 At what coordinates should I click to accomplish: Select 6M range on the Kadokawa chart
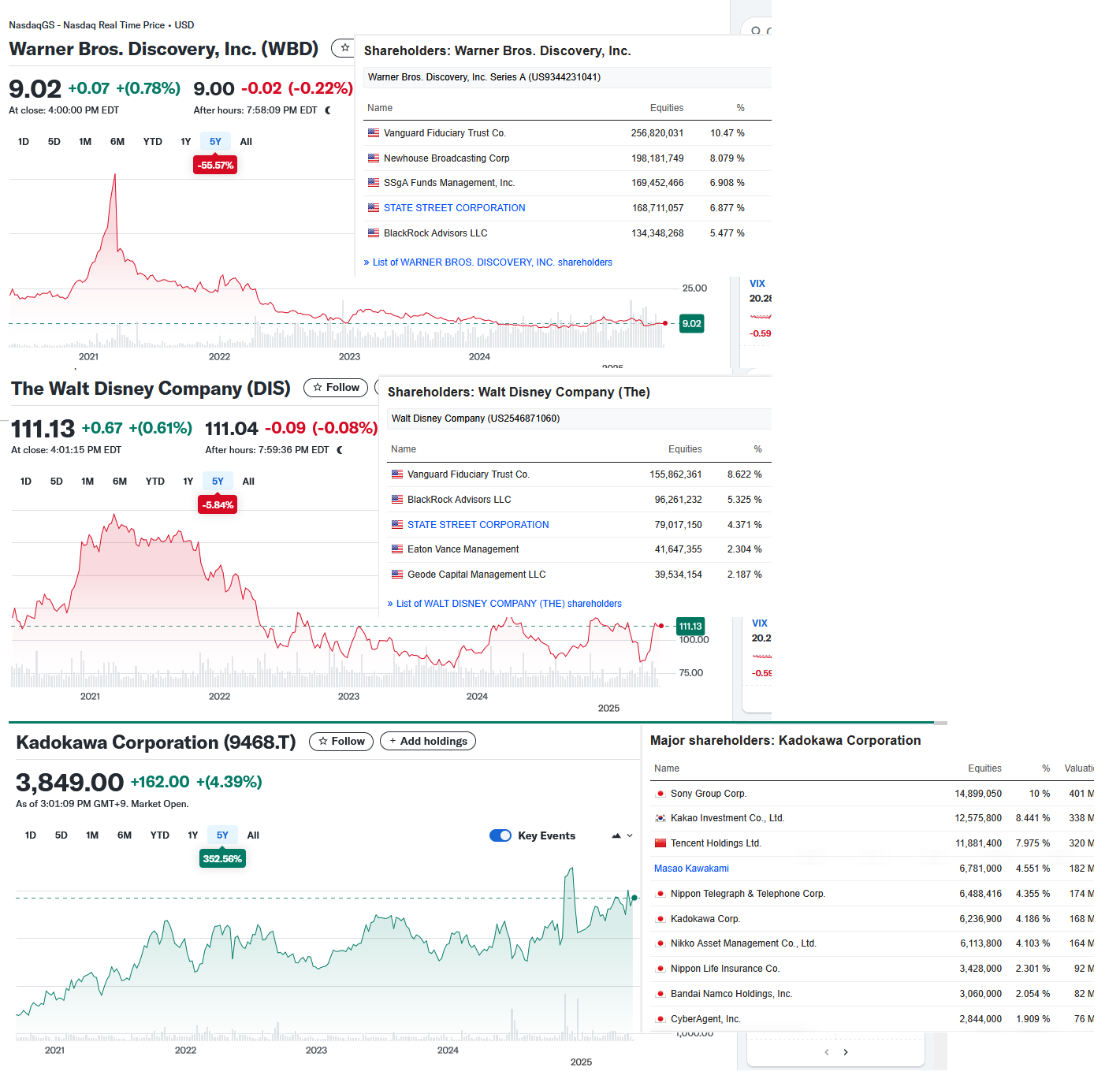coord(125,835)
